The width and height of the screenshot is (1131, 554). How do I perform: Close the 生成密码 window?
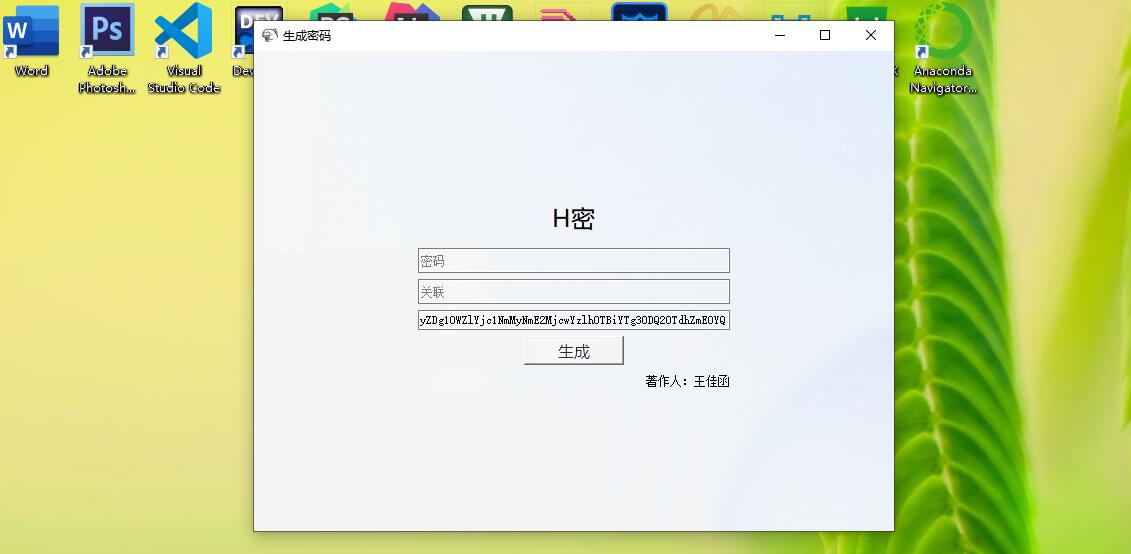pos(871,35)
